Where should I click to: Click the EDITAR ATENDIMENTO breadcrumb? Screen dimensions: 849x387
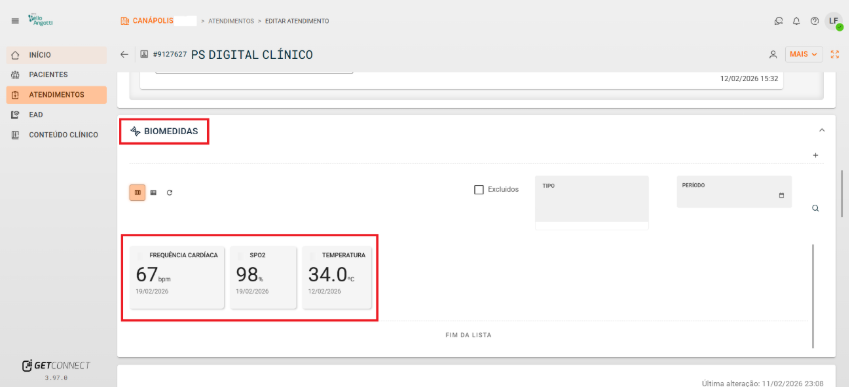(x=297, y=21)
